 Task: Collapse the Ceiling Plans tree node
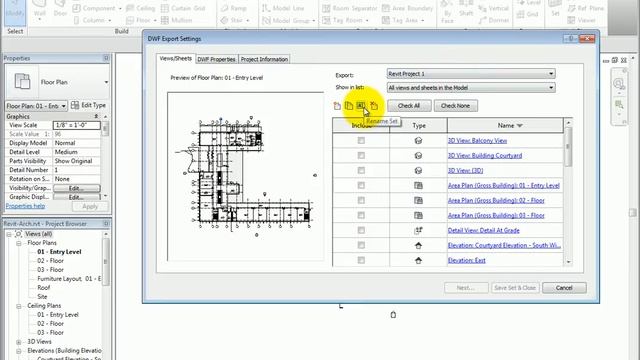pyautogui.click(x=18, y=306)
